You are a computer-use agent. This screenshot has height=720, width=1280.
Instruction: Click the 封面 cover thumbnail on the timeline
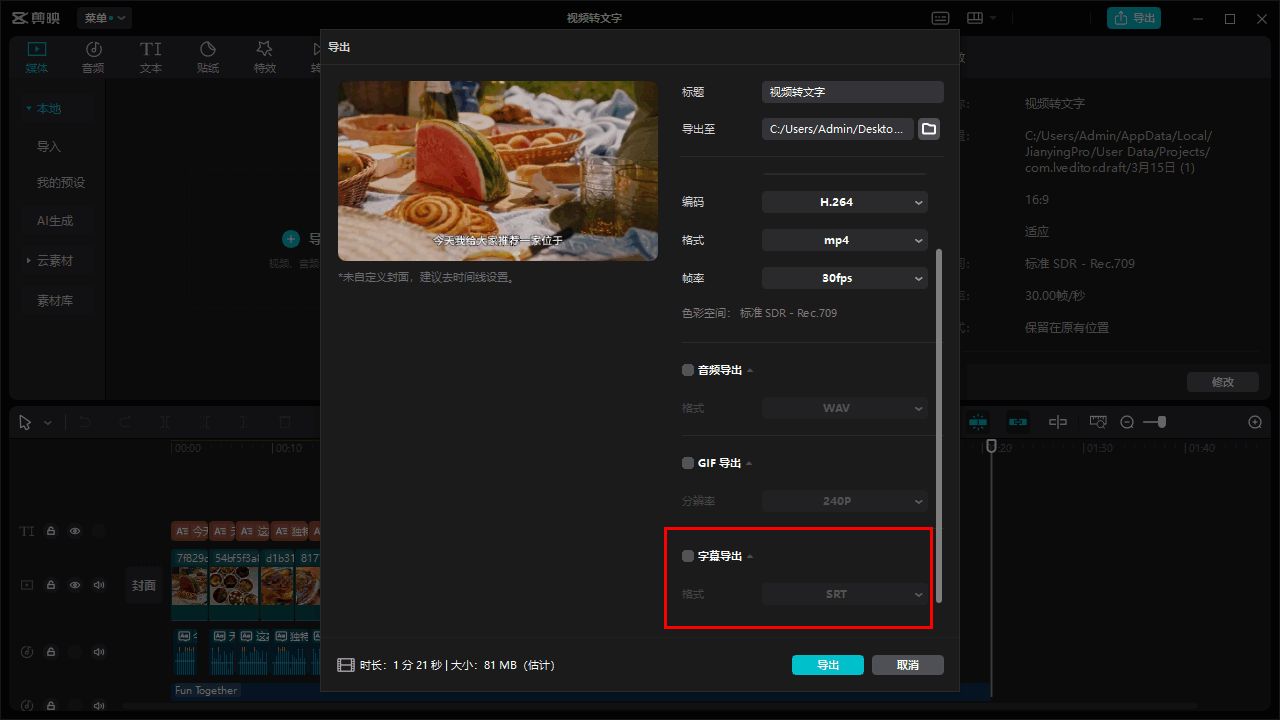tap(143, 584)
